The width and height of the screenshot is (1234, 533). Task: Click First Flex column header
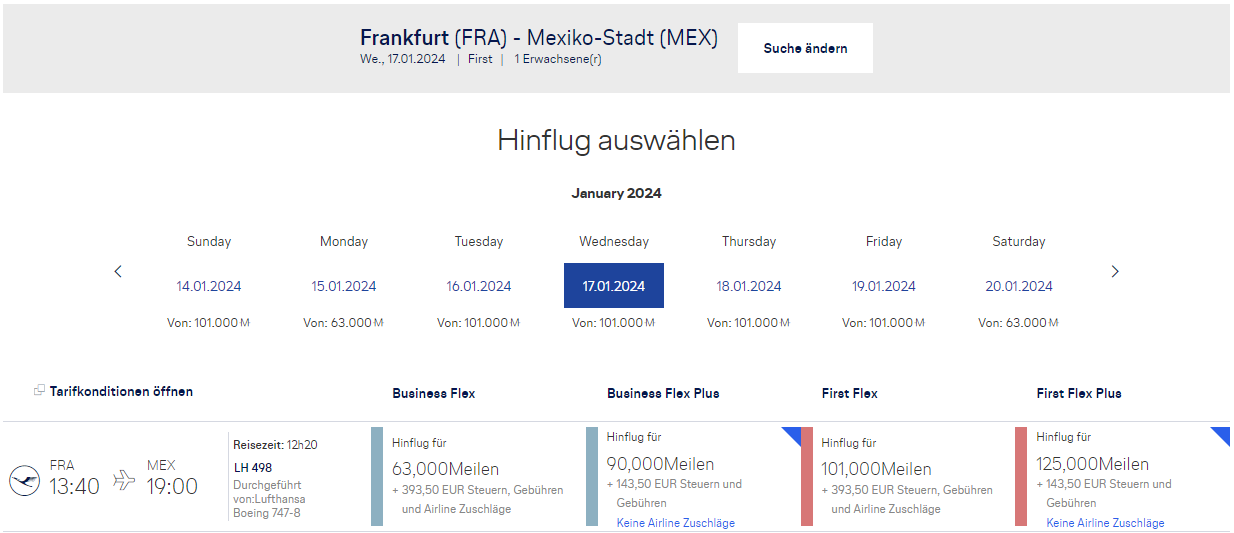[x=850, y=393]
